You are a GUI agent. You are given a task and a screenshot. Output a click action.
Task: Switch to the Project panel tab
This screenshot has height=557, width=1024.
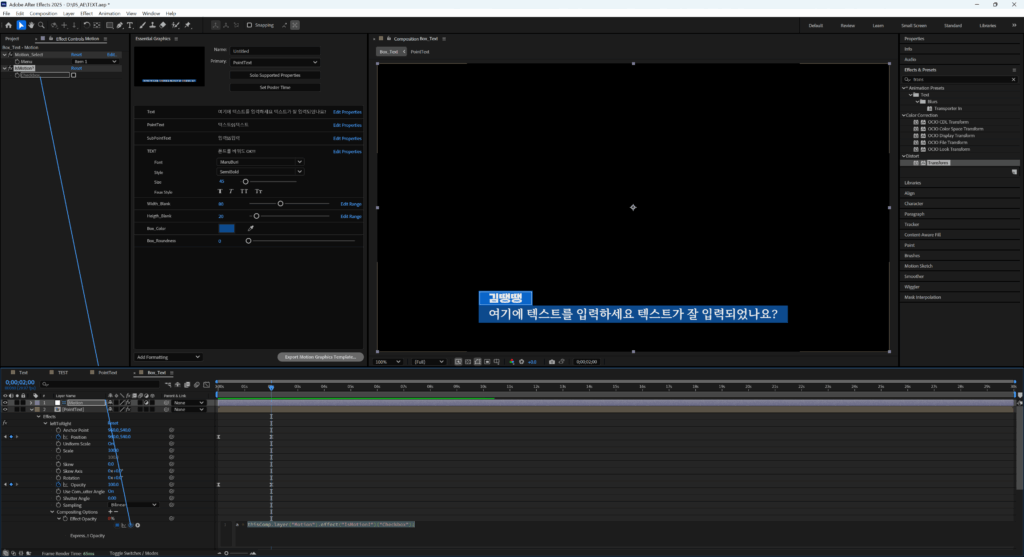coord(12,39)
